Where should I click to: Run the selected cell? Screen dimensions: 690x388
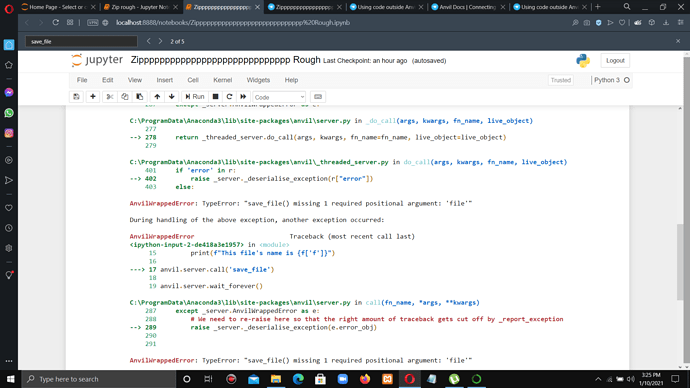[x=195, y=97]
